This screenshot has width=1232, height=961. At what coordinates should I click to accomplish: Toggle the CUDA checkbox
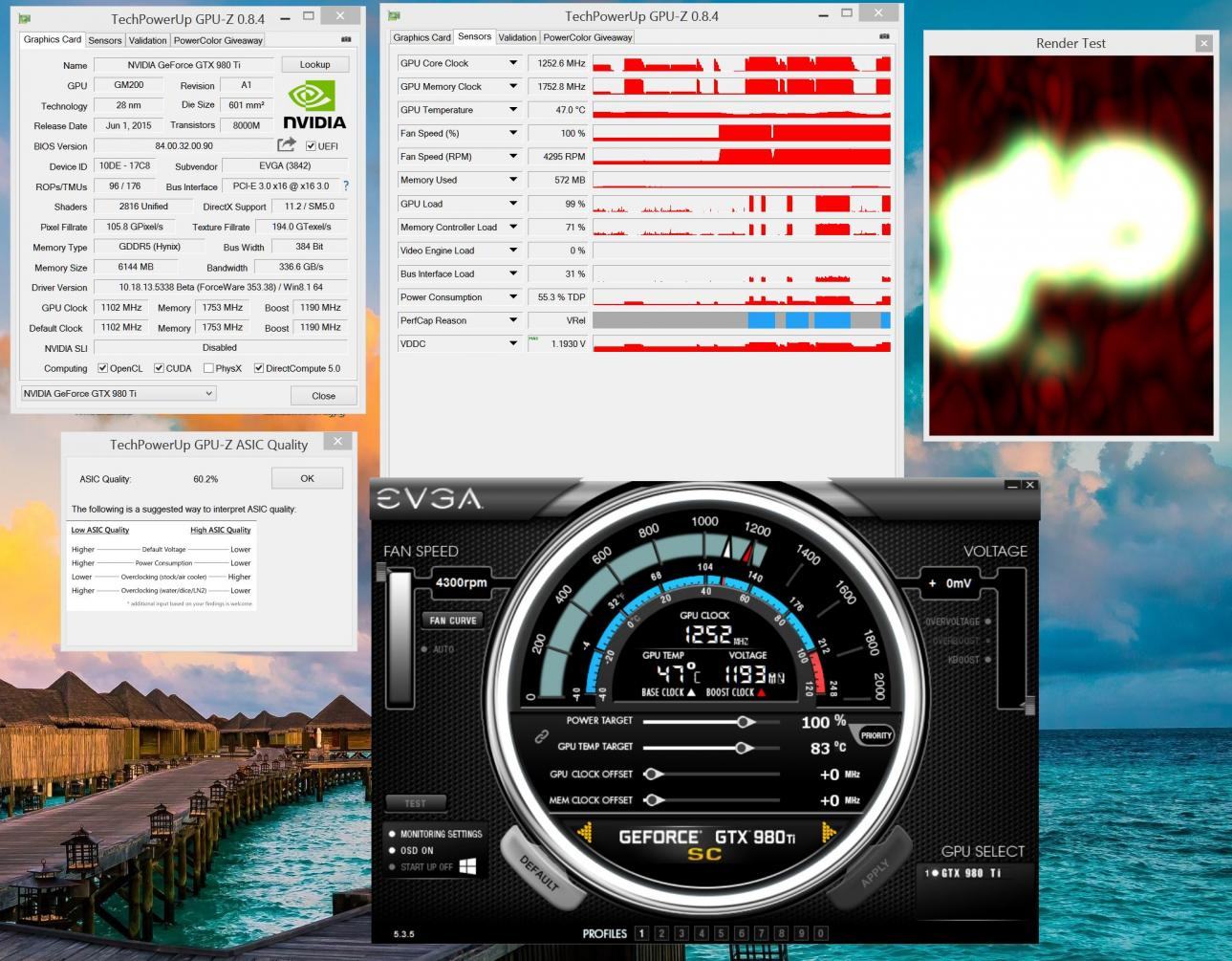tap(159, 368)
